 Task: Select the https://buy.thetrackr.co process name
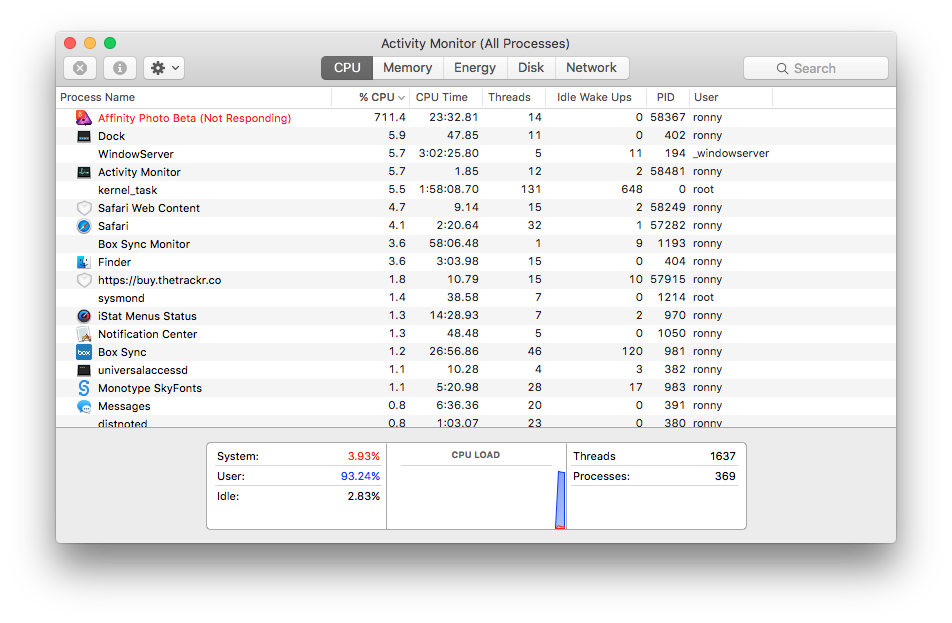pos(159,280)
